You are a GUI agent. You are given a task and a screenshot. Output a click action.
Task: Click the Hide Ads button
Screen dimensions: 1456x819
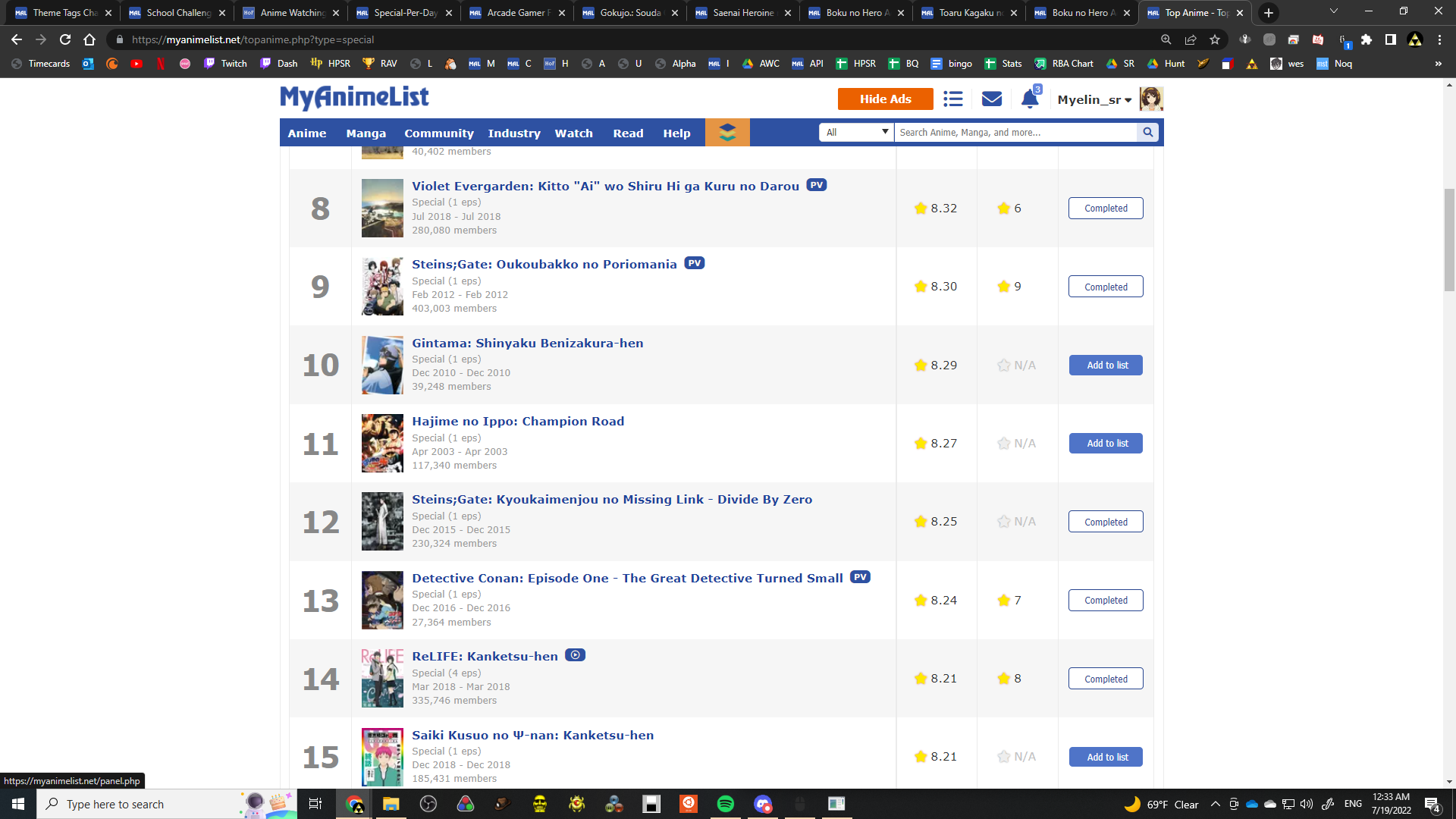click(x=885, y=99)
